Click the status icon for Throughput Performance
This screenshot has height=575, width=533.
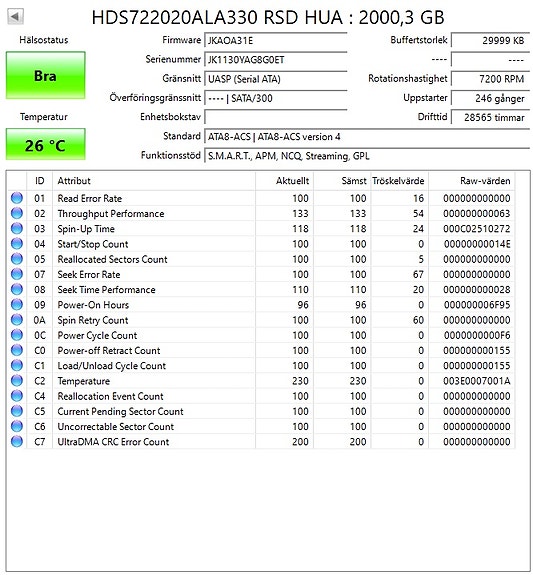(x=17, y=213)
